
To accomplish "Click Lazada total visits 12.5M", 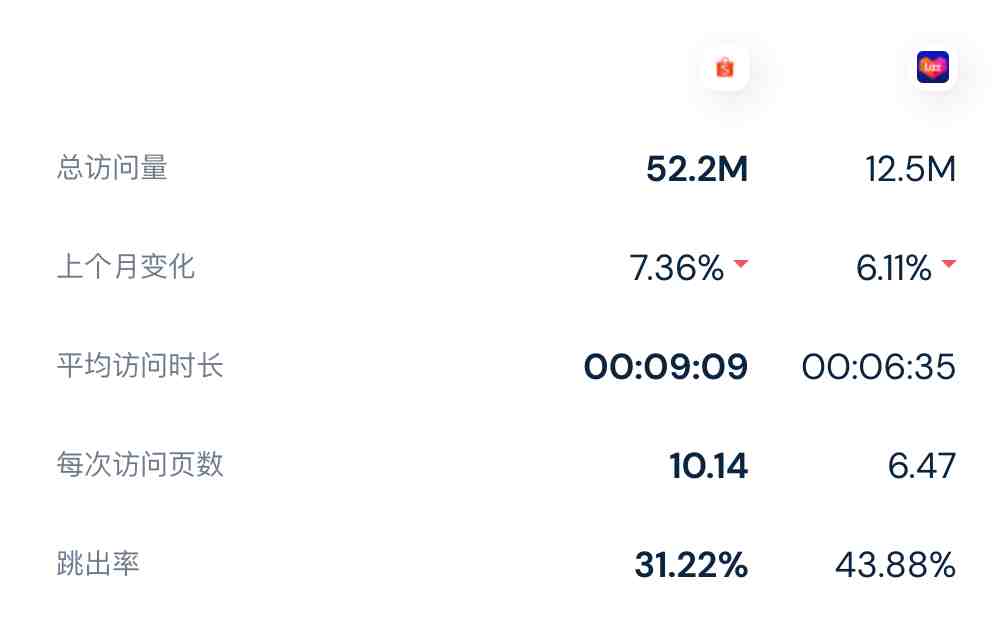I will 911,169.
